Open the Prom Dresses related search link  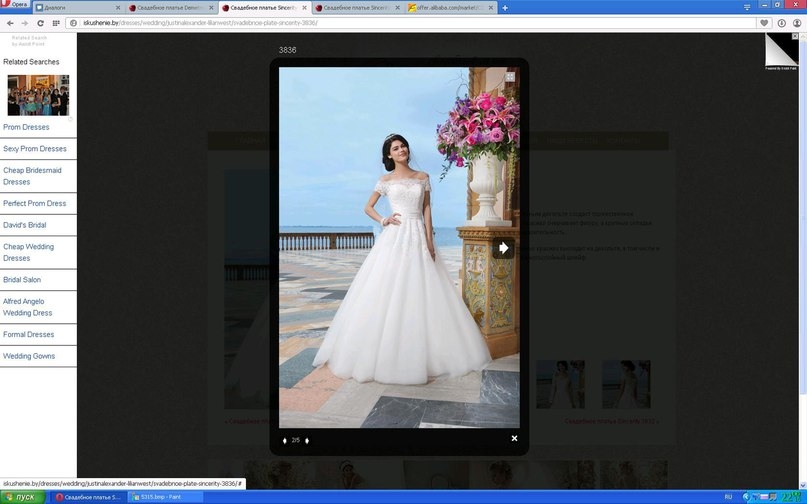(x=26, y=127)
